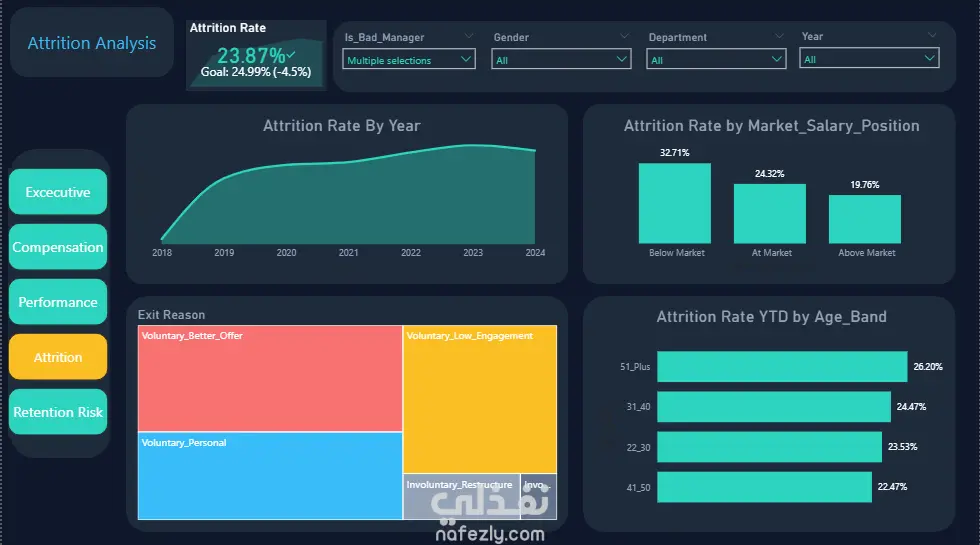The height and width of the screenshot is (545, 980).
Task: Select the Attrition navigation button
Action: (x=58, y=357)
